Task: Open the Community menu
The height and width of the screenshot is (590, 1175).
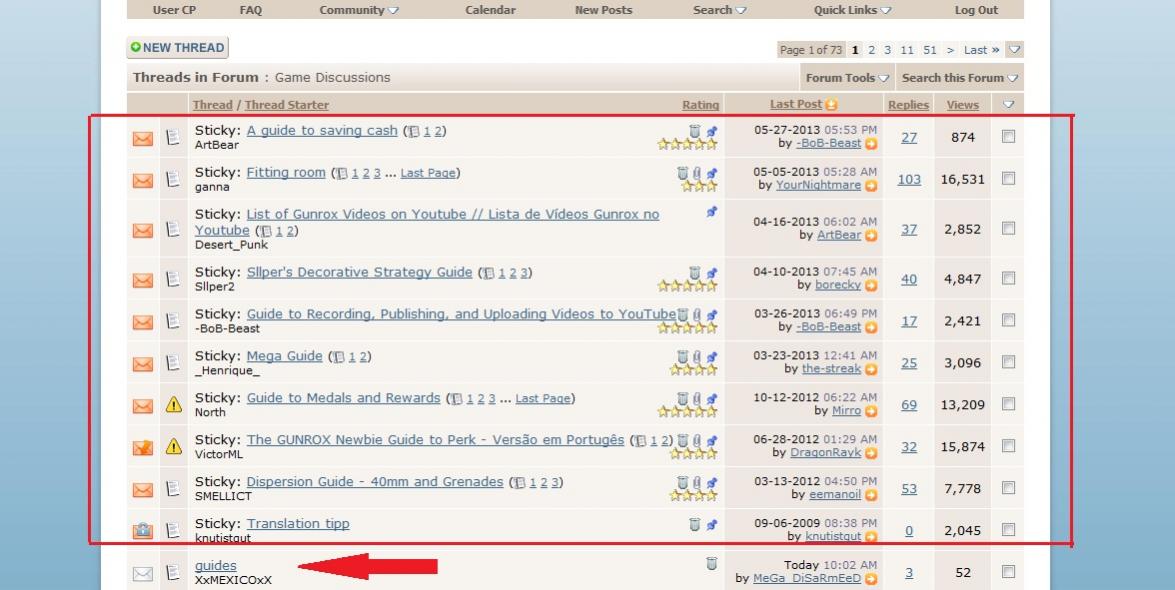Action: point(358,10)
